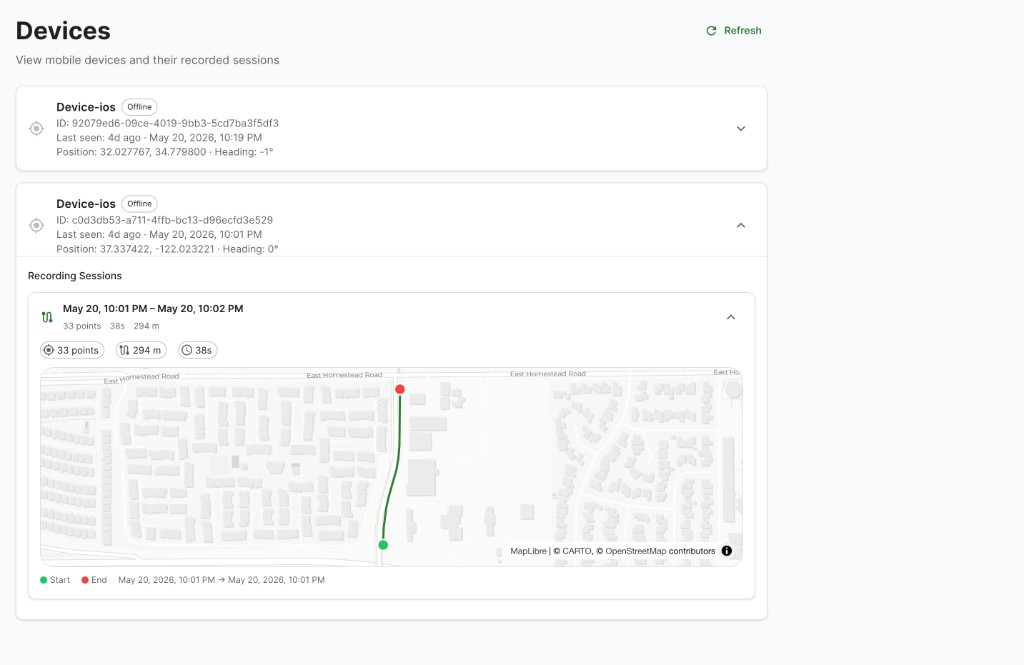1024x665 pixels.
Task: Click the red end marker on map
Action: [x=400, y=389]
